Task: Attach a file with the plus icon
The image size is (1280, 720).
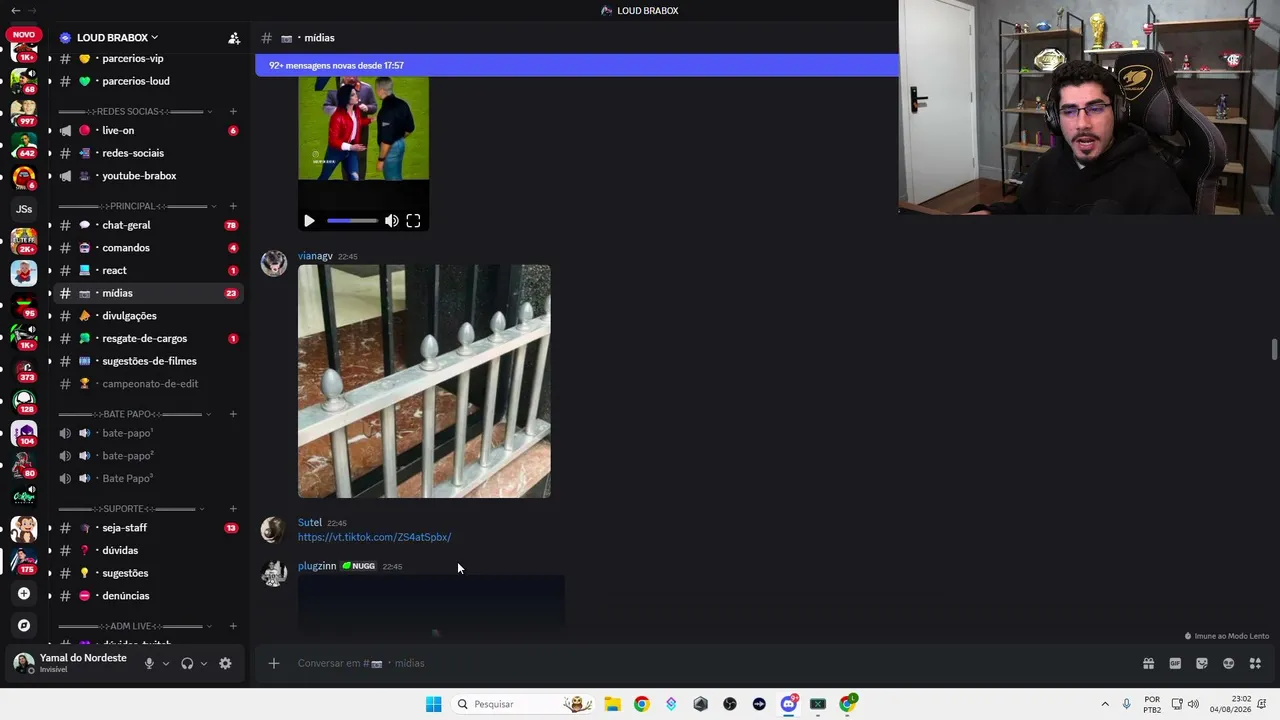Action: click(x=274, y=663)
